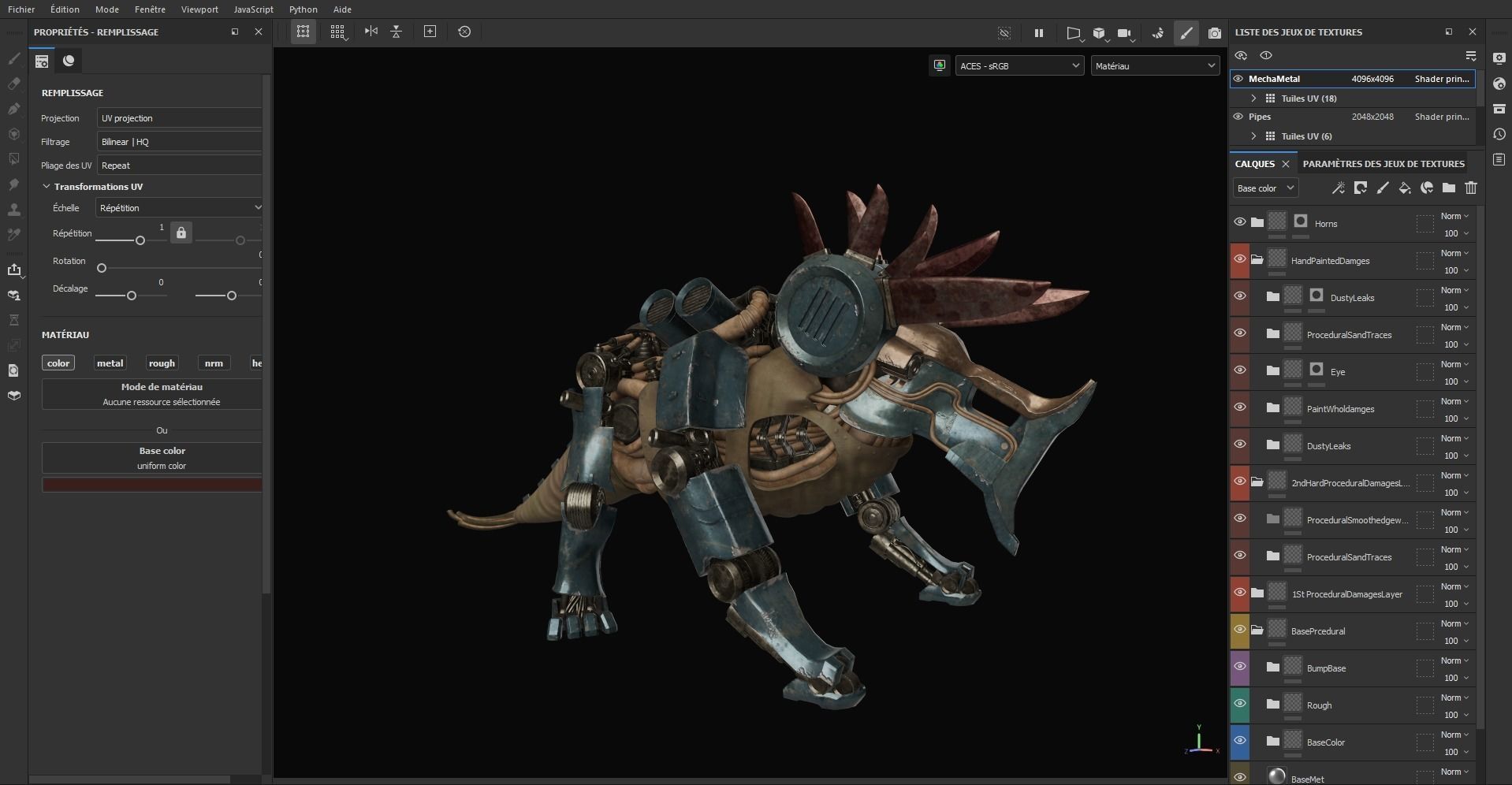Open the ACES - sRGB dropdown
The height and width of the screenshot is (785, 1512).
point(1019,66)
